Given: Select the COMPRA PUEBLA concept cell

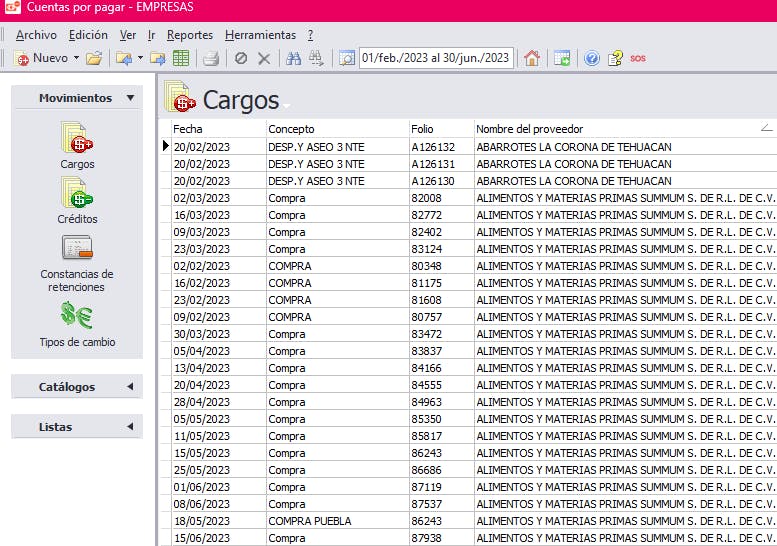Looking at the screenshot, I should [338, 521].
